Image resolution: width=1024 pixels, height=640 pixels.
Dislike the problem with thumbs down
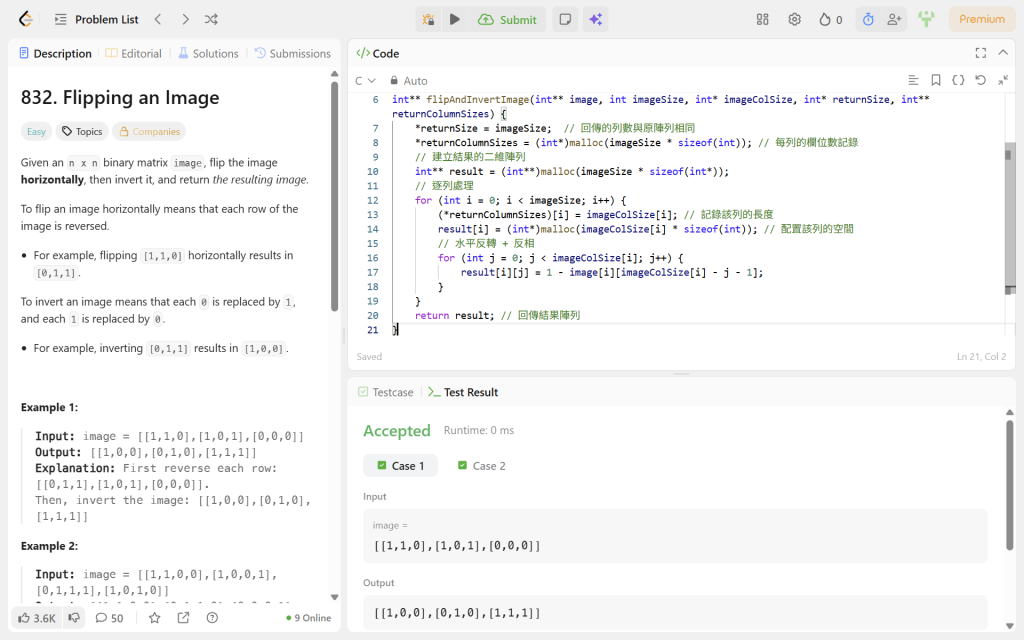point(74,618)
